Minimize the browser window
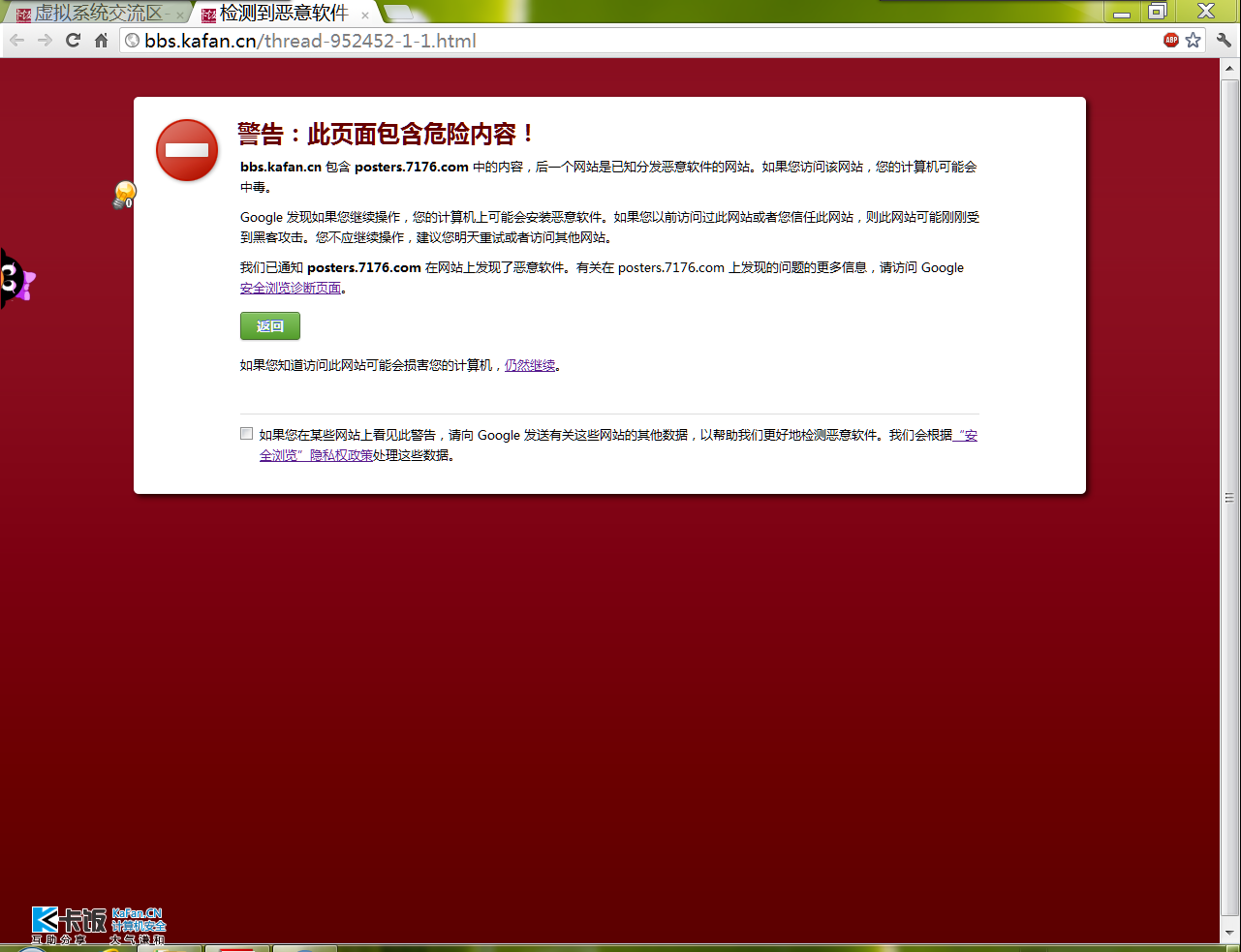Viewport: 1241px width, 952px height. click(1122, 12)
